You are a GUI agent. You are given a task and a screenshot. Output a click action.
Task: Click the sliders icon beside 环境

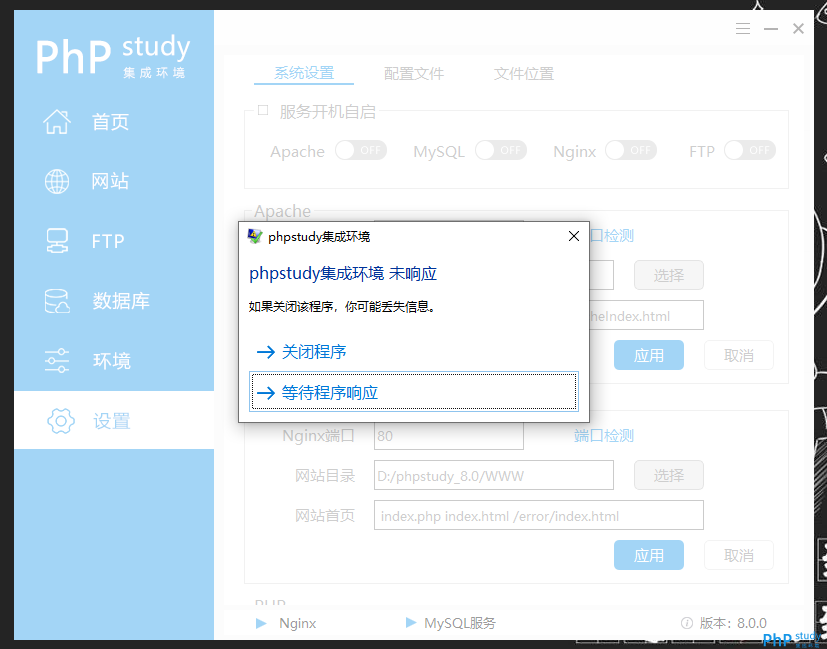tap(57, 361)
